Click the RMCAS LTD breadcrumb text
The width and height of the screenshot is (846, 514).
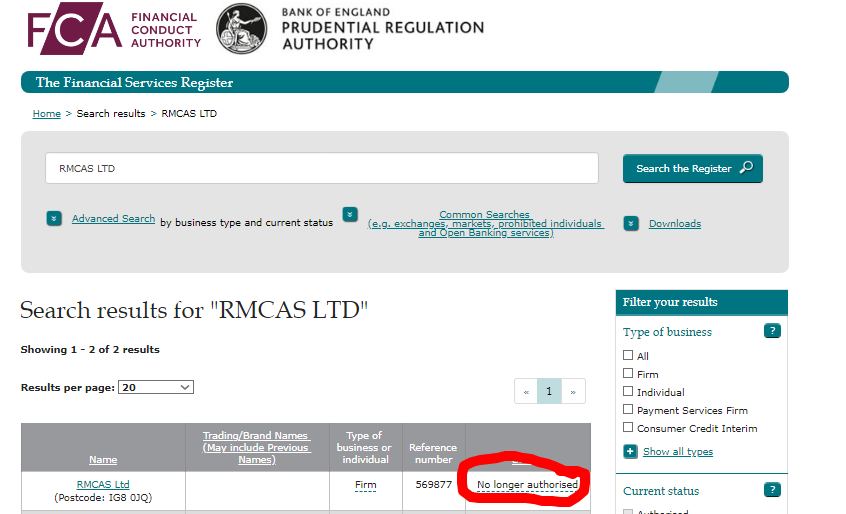click(x=189, y=114)
